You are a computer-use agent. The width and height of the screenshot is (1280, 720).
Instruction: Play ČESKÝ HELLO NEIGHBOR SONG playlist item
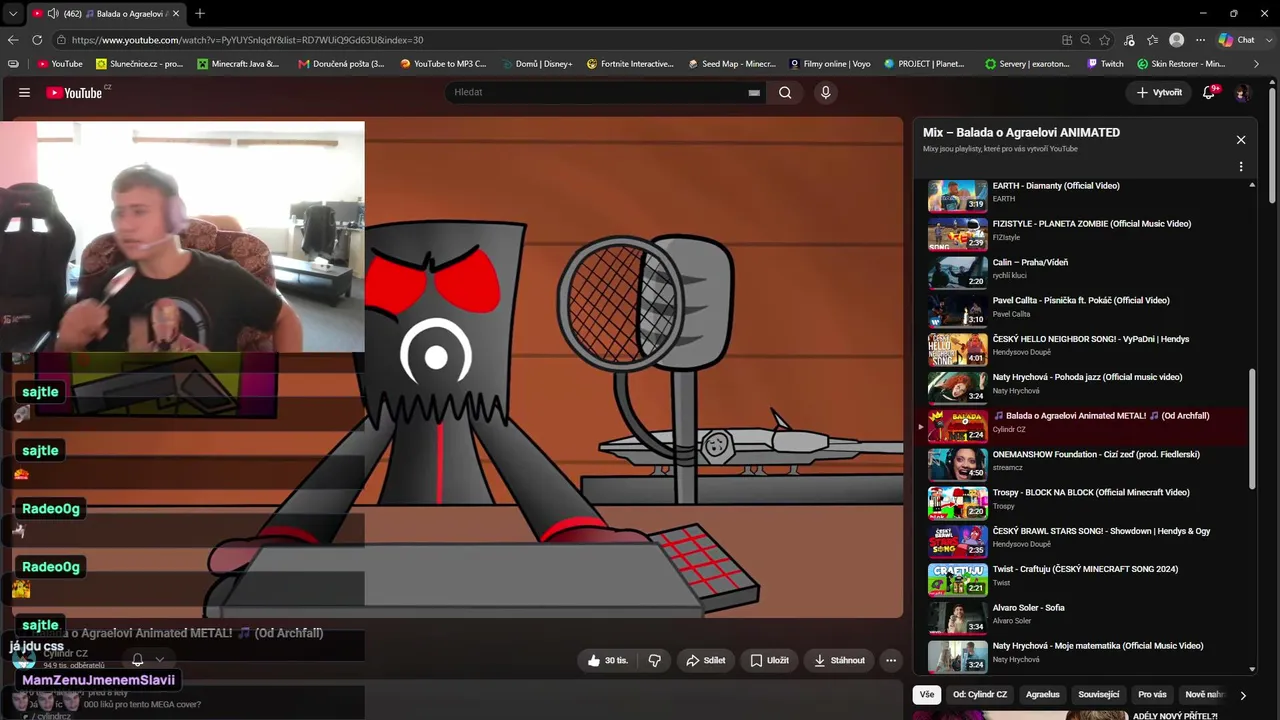tap(1085, 350)
